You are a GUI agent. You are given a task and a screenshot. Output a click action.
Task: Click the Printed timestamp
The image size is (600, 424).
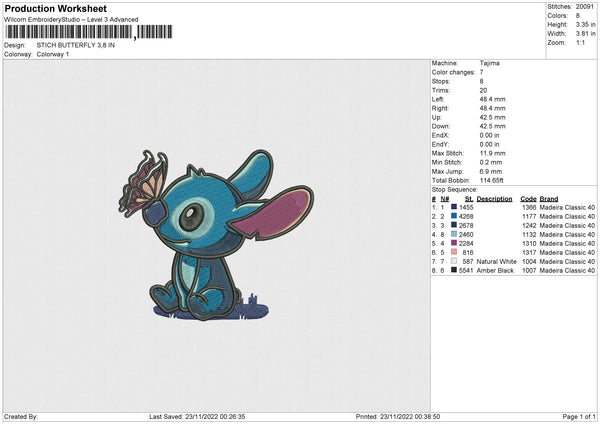pos(398,417)
